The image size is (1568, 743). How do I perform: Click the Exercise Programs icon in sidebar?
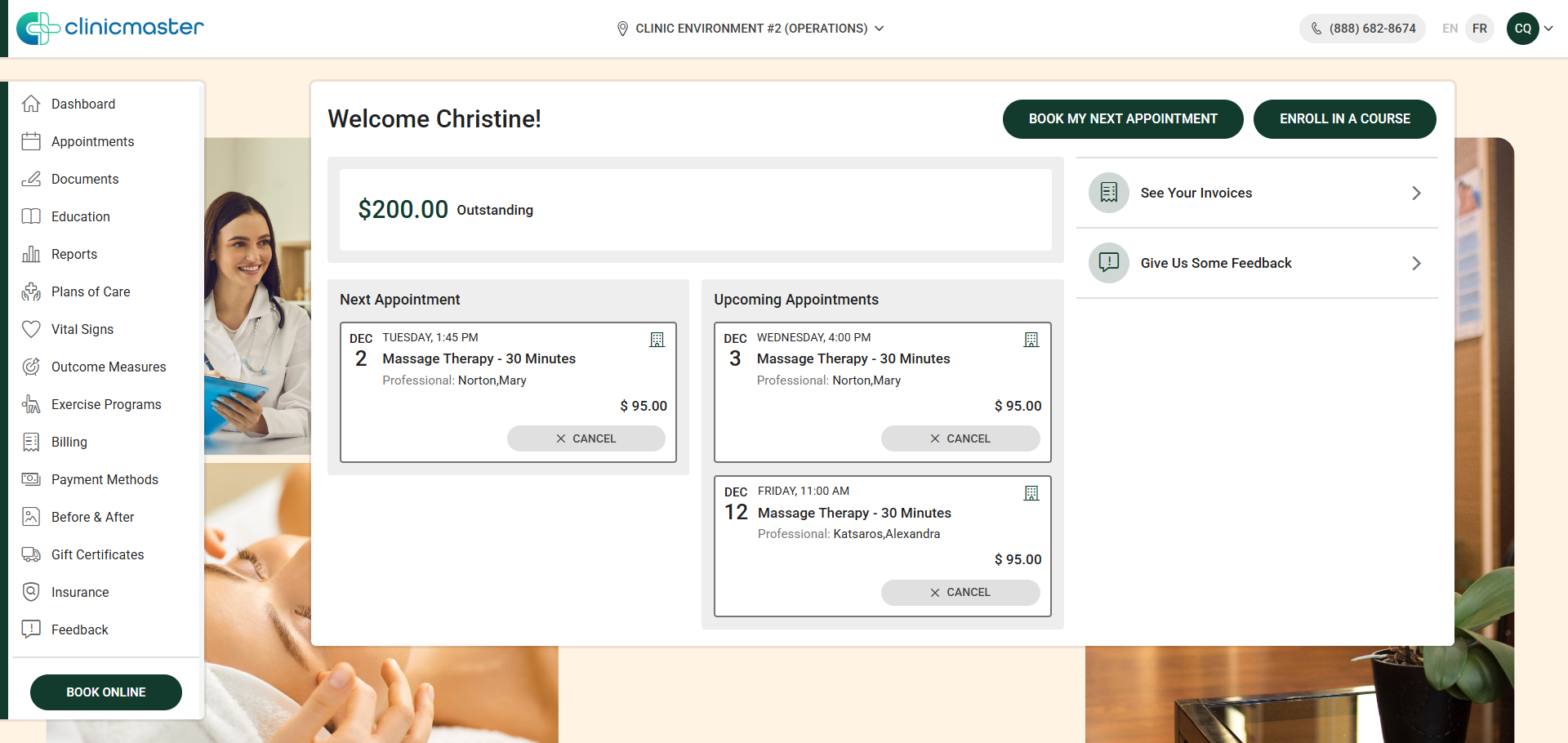coord(31,404)
